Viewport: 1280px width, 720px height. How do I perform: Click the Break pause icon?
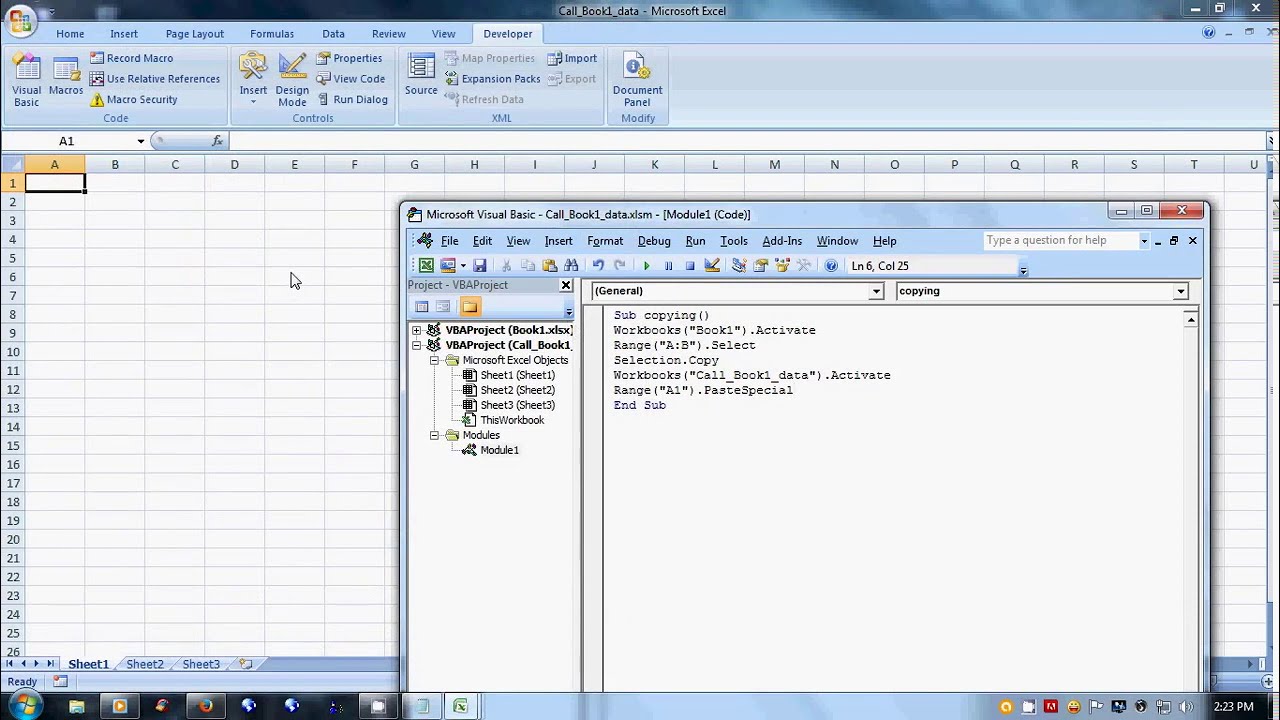[x=668, y=266]
